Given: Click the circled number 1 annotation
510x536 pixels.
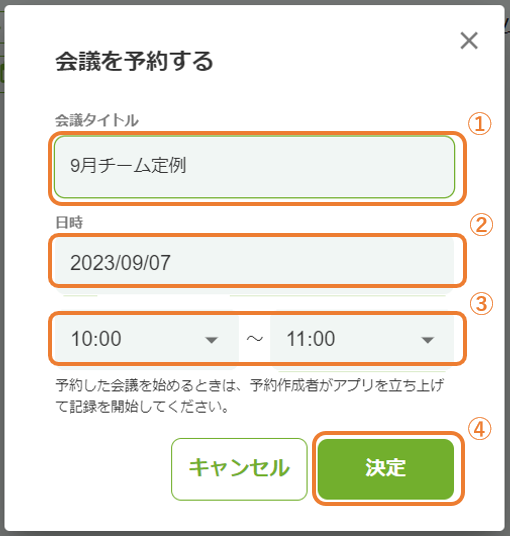Looking at the screenshot, I should pos(480,123).
